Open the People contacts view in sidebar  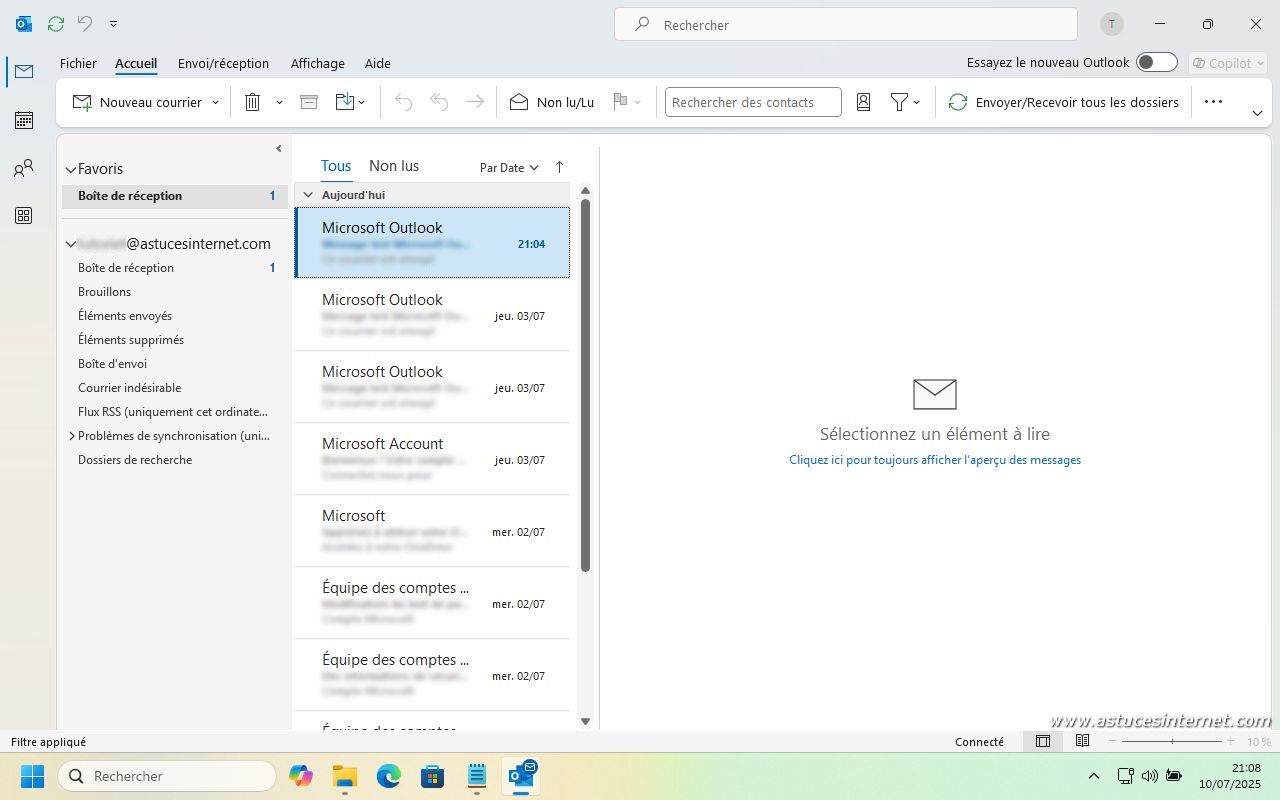(x=24, y=168)
